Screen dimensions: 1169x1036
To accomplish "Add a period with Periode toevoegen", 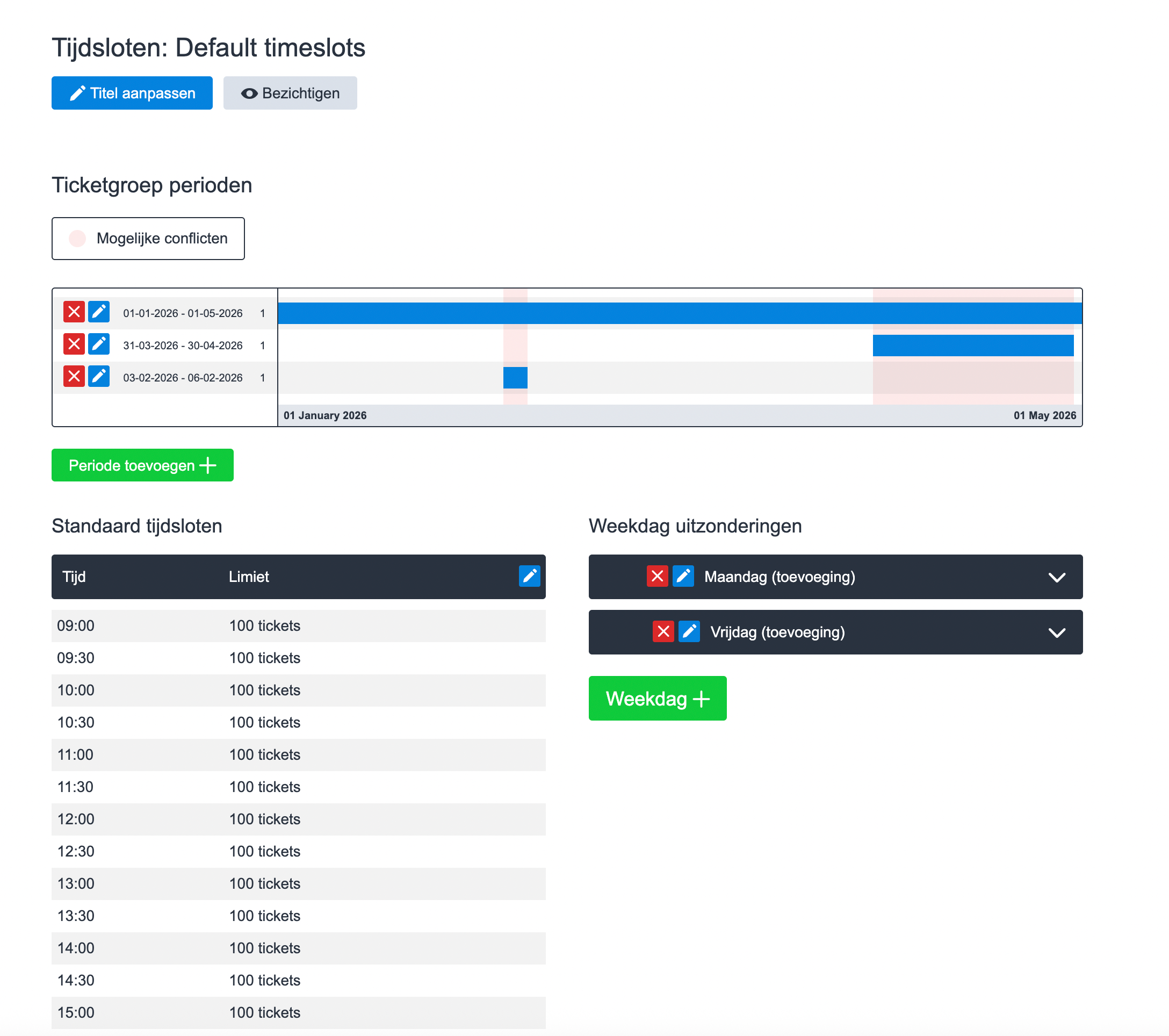I will click(142, 465).
